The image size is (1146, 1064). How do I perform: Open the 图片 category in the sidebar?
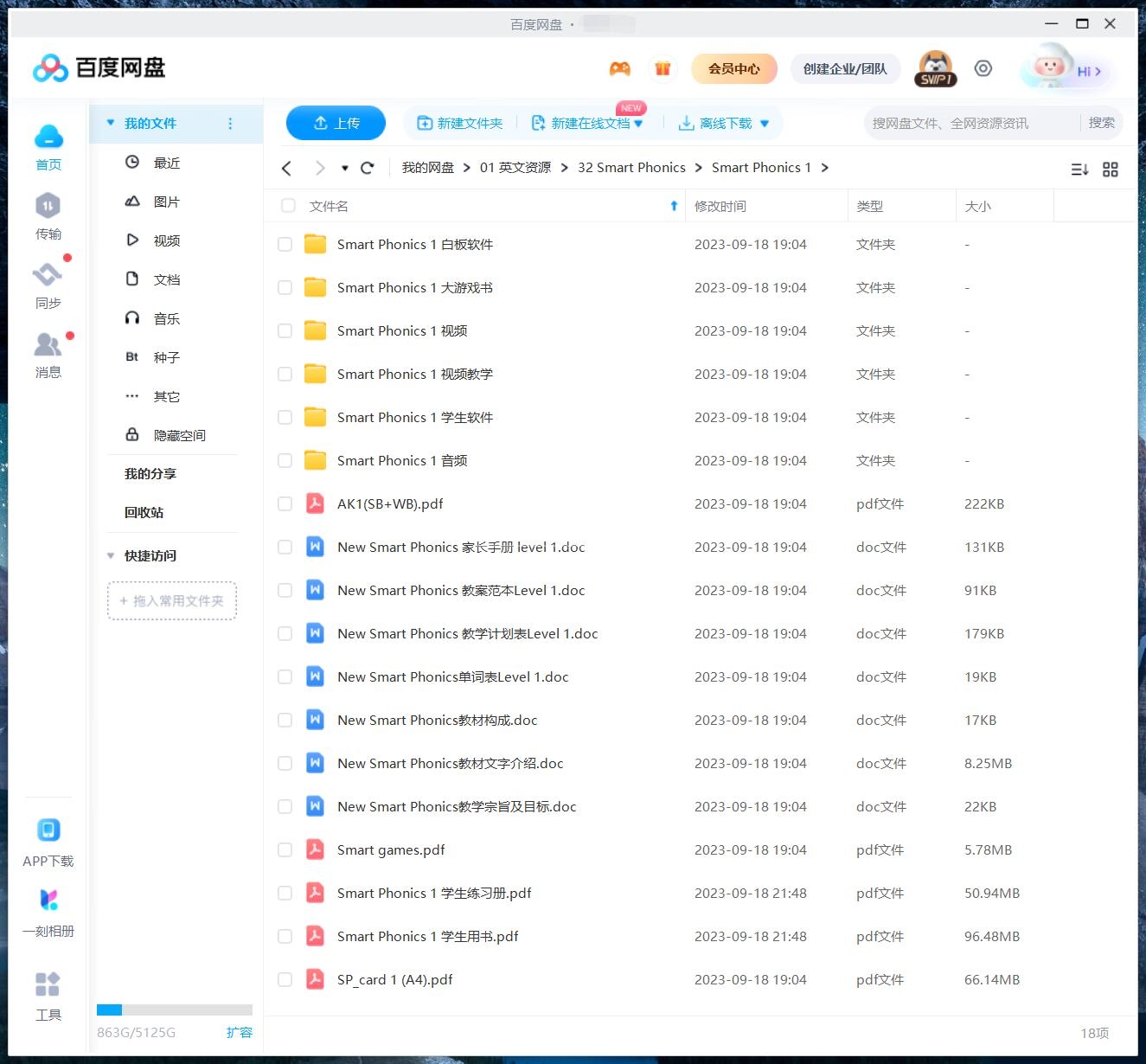(x=166, y=201)
